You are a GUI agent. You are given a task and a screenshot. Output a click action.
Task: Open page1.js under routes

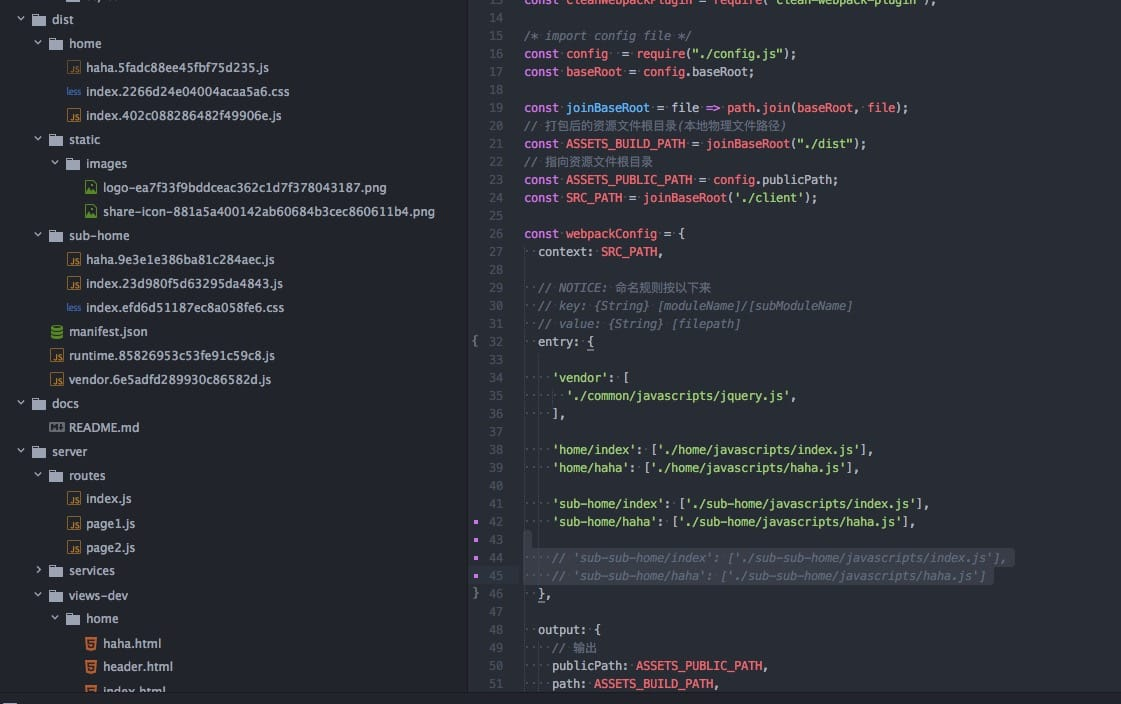[x=110, y=524]
